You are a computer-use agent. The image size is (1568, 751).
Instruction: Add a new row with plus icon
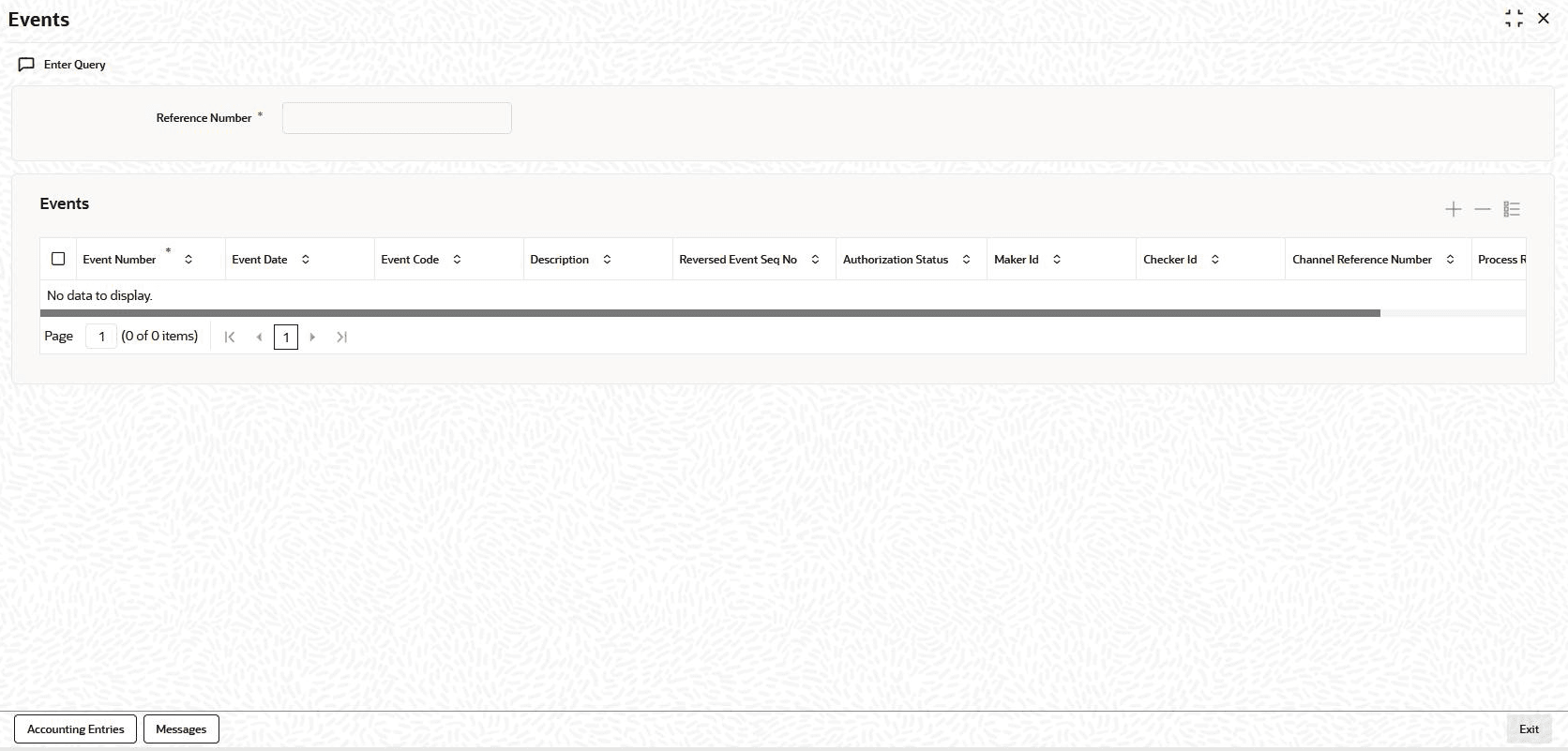click(x=1453, y=209)
